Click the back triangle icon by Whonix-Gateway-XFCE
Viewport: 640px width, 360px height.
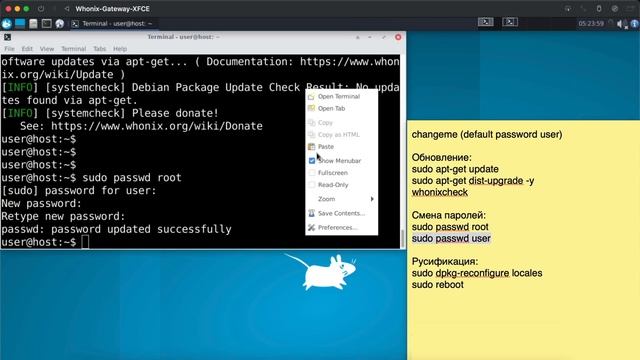pyautogui.click(x=67, y=9)
